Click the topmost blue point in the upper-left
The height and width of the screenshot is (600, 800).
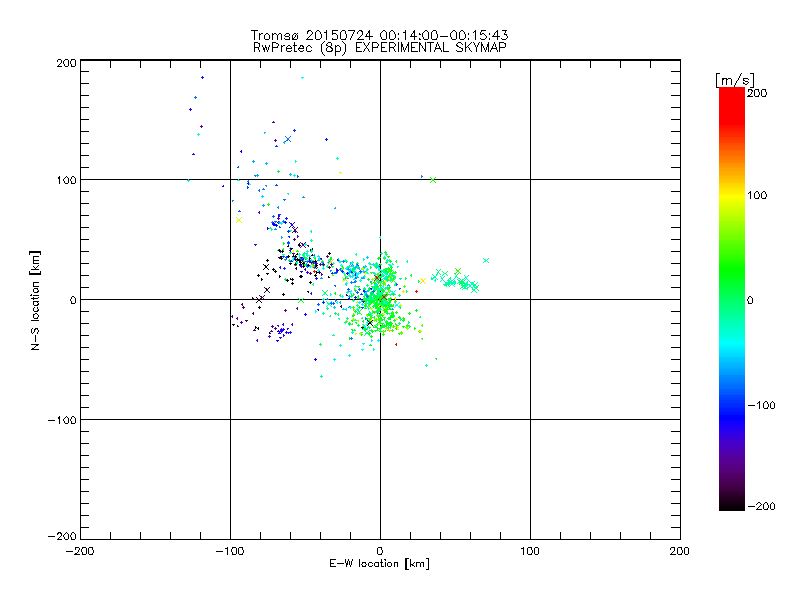[203, 78]
